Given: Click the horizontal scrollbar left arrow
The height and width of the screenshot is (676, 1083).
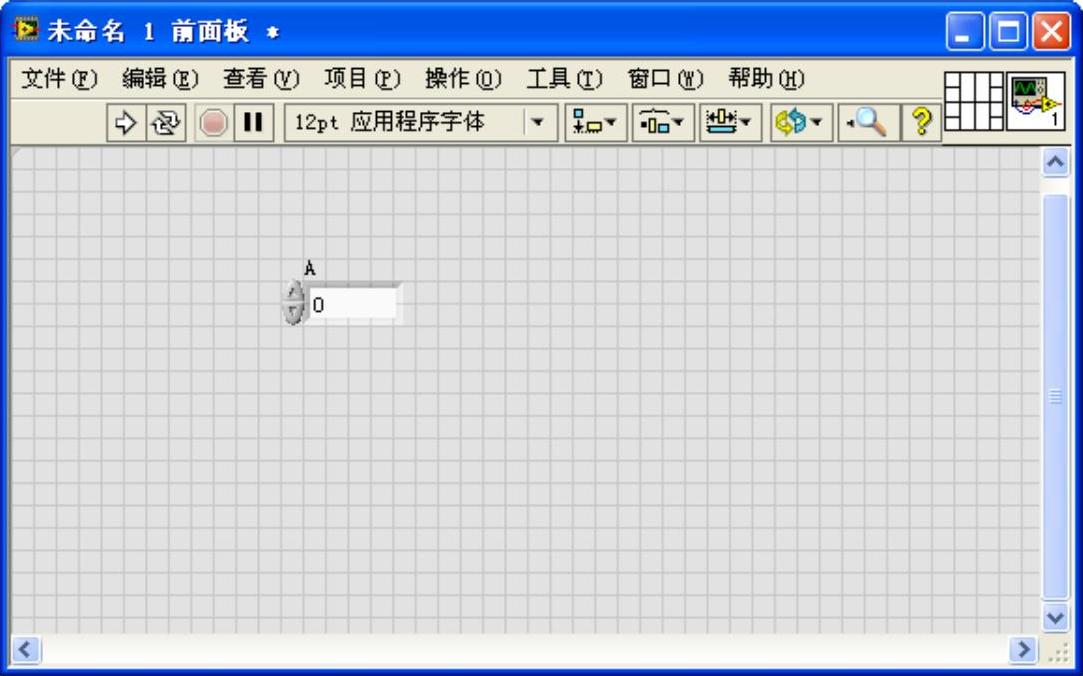Looking at the screenshot, I should coord(26,649).
